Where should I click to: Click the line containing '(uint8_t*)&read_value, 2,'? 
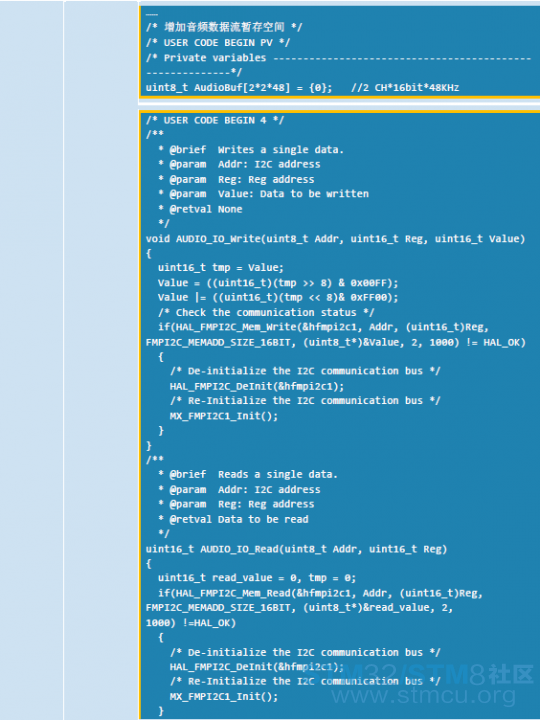tap(300, 608)
